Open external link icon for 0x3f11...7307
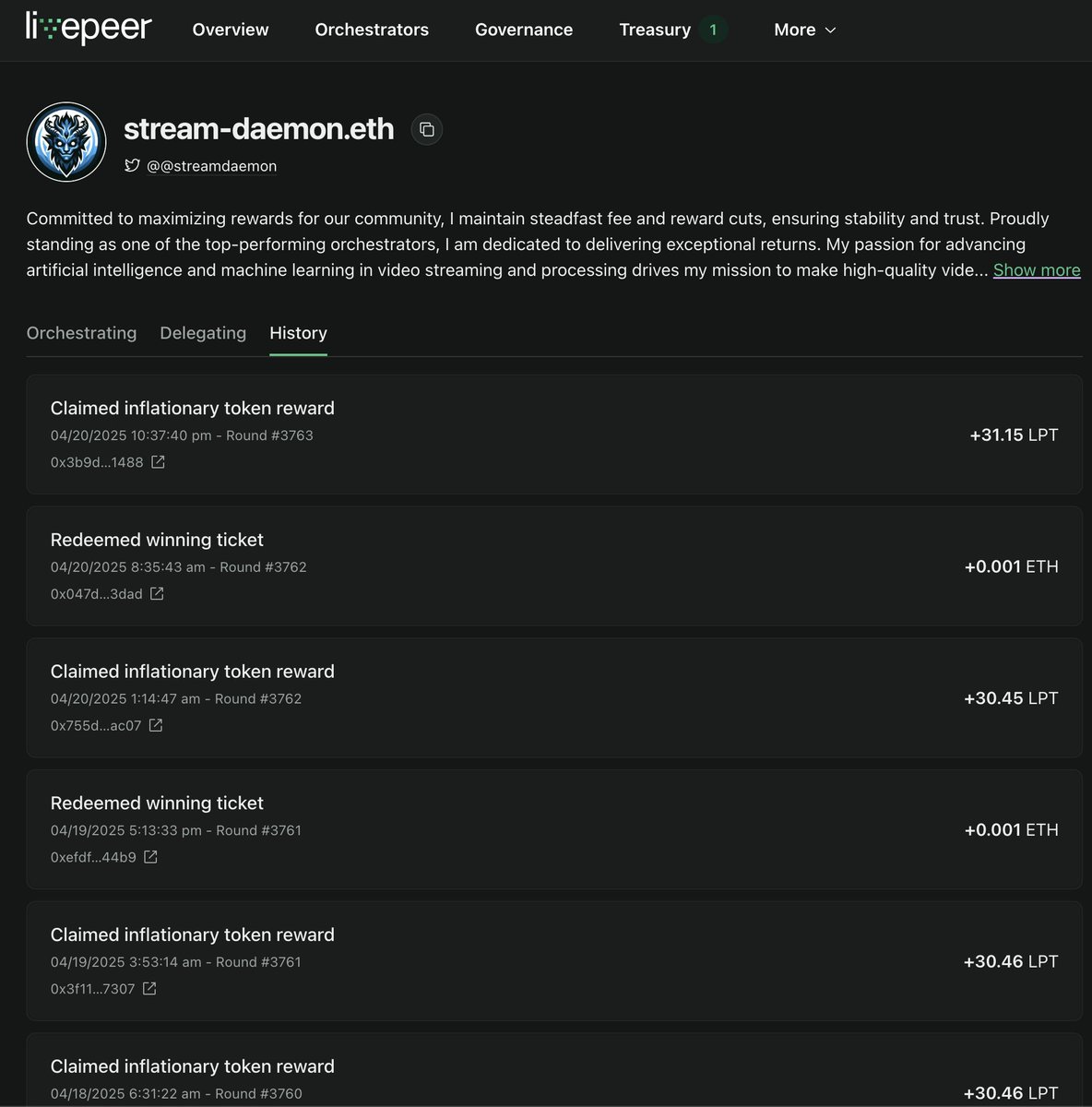Image resolution: width=1092 pixels, height=1107 pixels. [149, 989]
